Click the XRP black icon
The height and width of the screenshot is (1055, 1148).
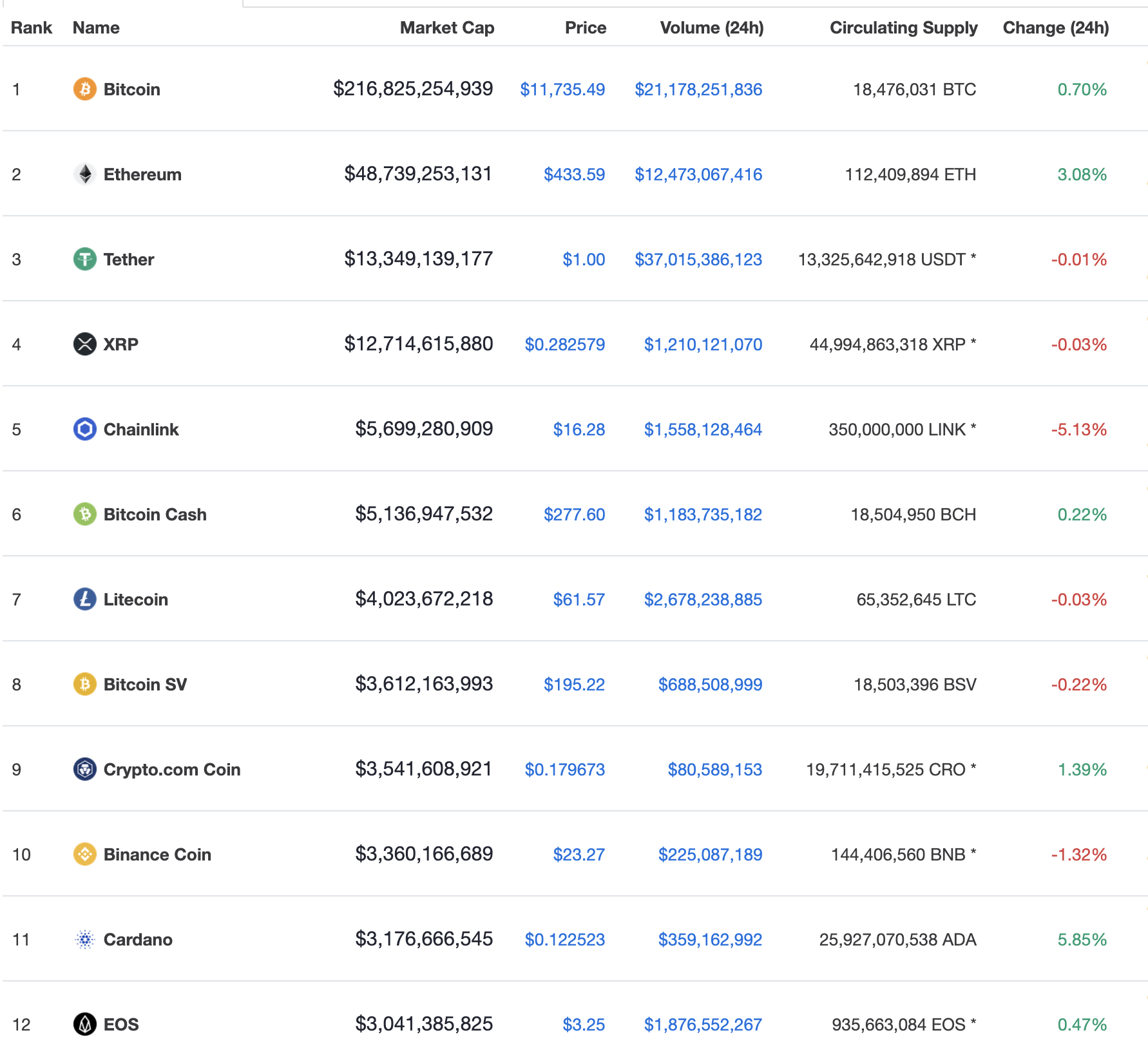(x=84, y=344)
